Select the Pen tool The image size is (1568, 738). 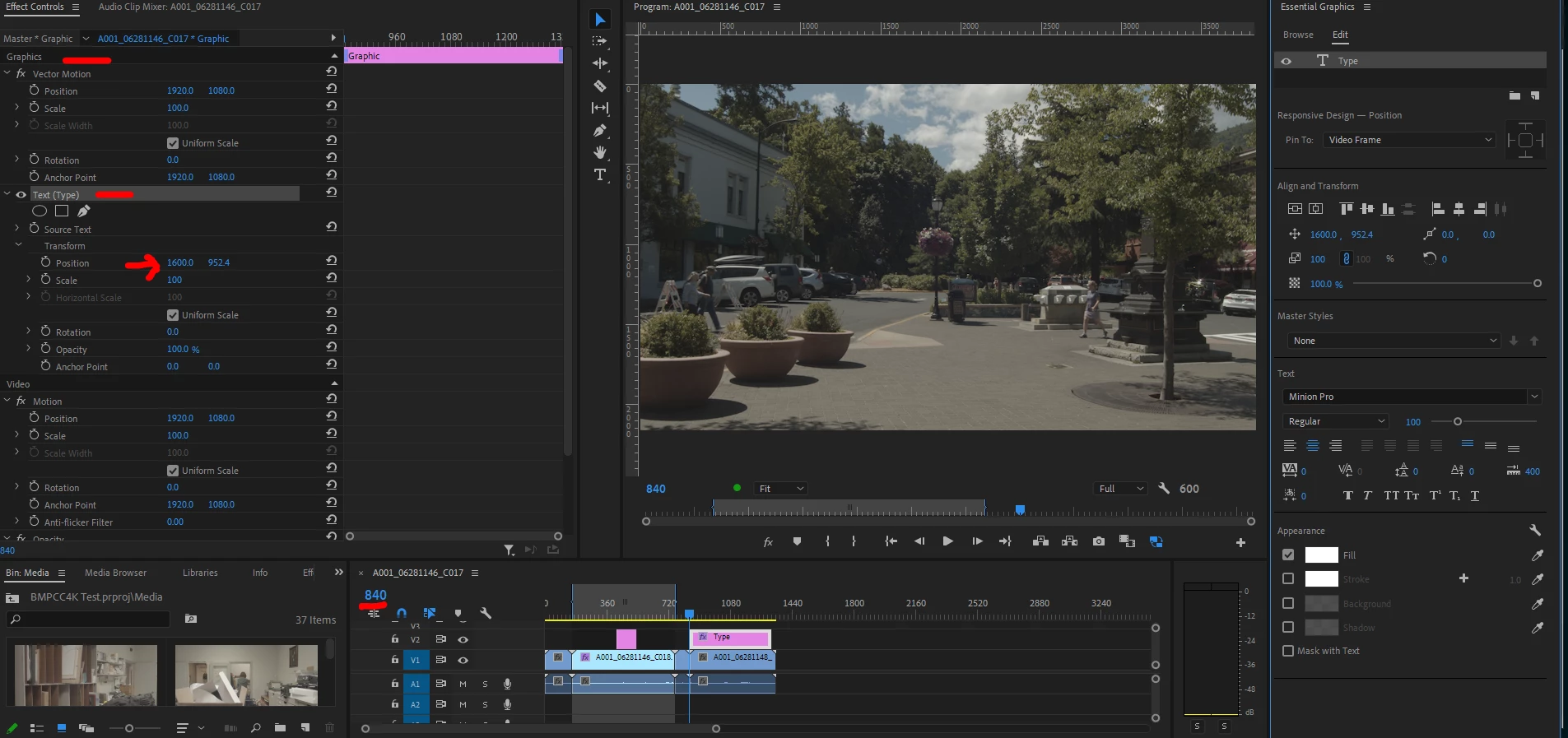pyautogui.click(x=599, y=130)
